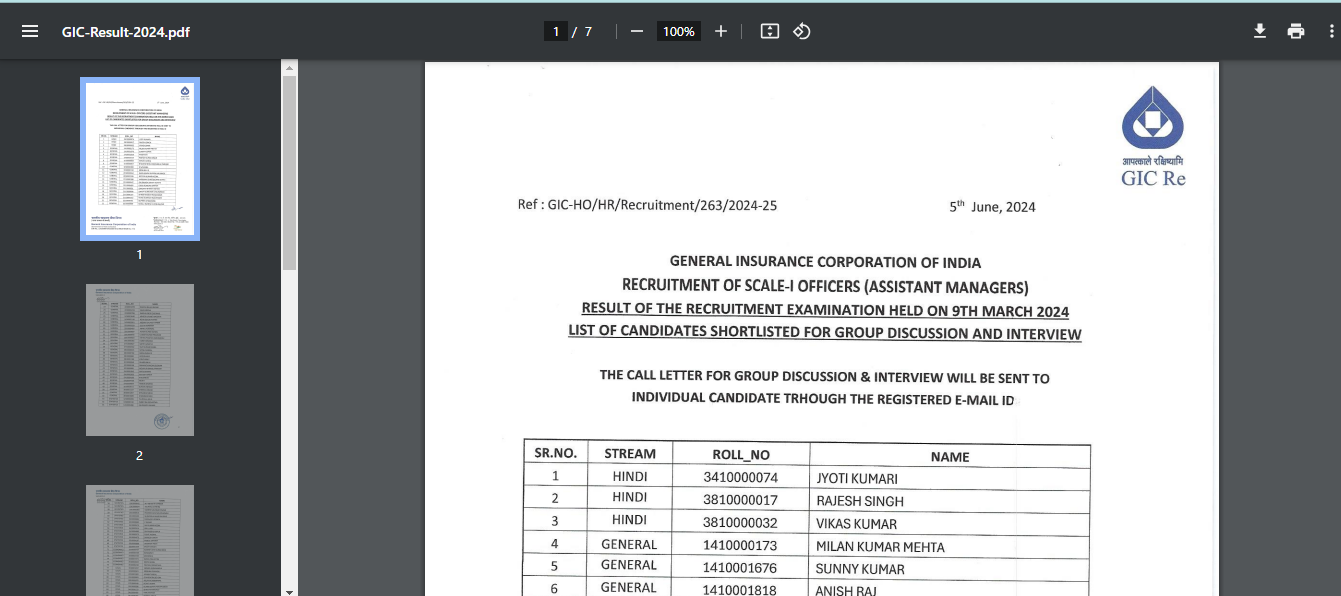The height and width of the screenshot is (596, 1341).
Task: Click HINDI in Vikas Kumar's row
Action: pos(630,520)
